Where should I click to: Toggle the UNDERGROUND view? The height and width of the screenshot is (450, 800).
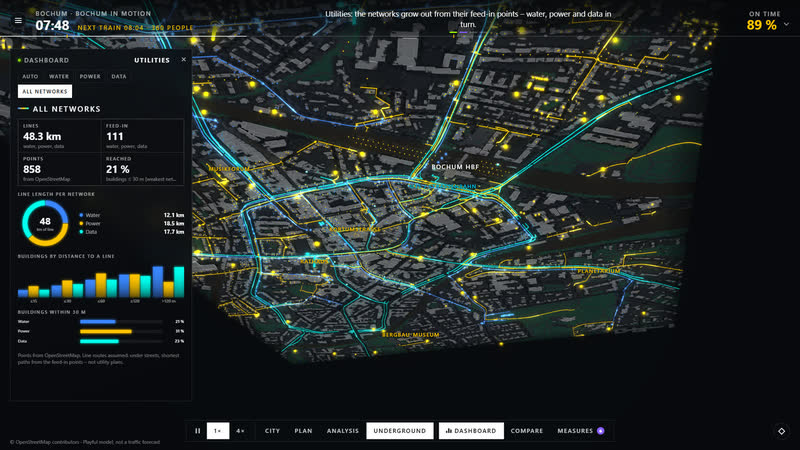[399, 431]
